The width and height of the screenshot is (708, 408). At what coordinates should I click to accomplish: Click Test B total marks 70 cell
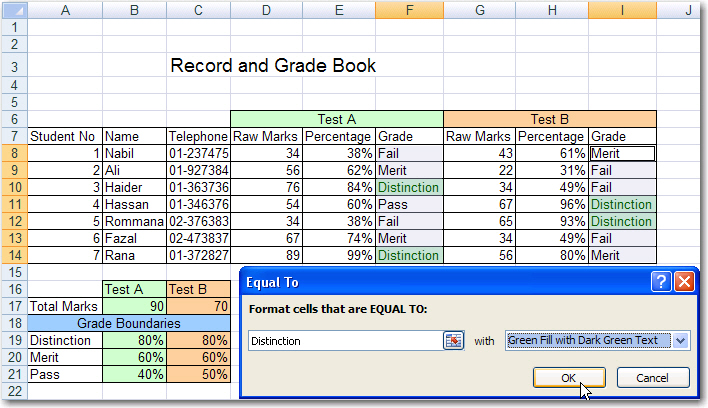tap(198, 306)
